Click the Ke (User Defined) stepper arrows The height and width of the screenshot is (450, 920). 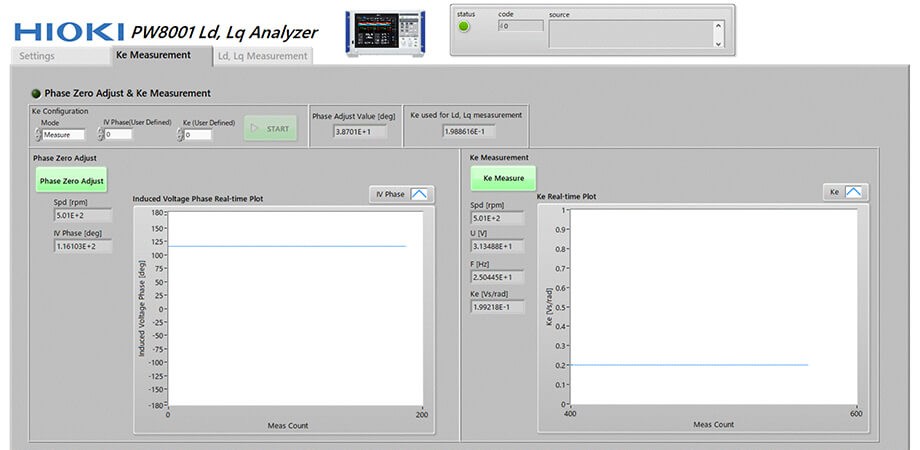click(178, 134)
